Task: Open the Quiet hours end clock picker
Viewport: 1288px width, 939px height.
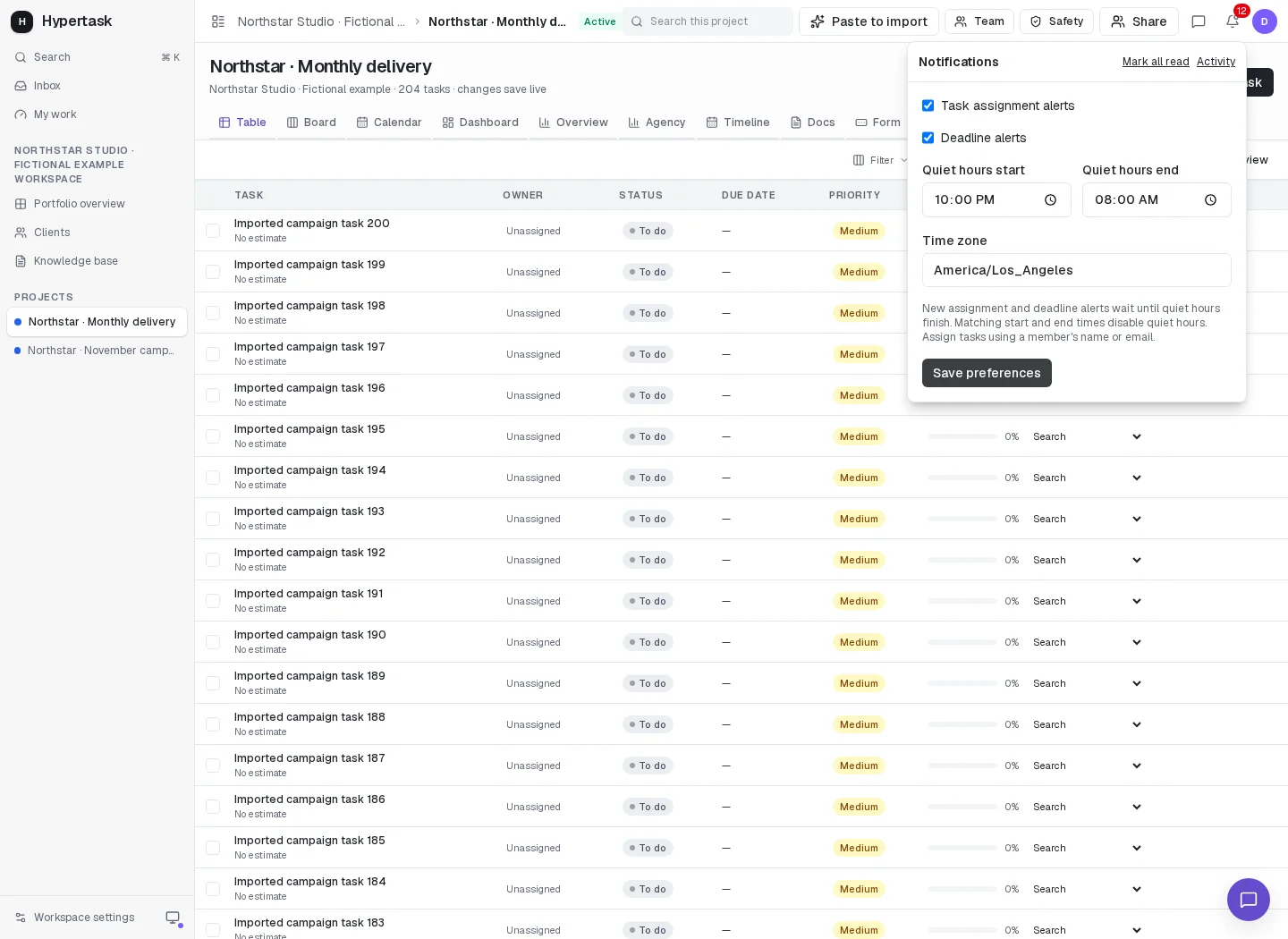Action: pos(1211,200)
